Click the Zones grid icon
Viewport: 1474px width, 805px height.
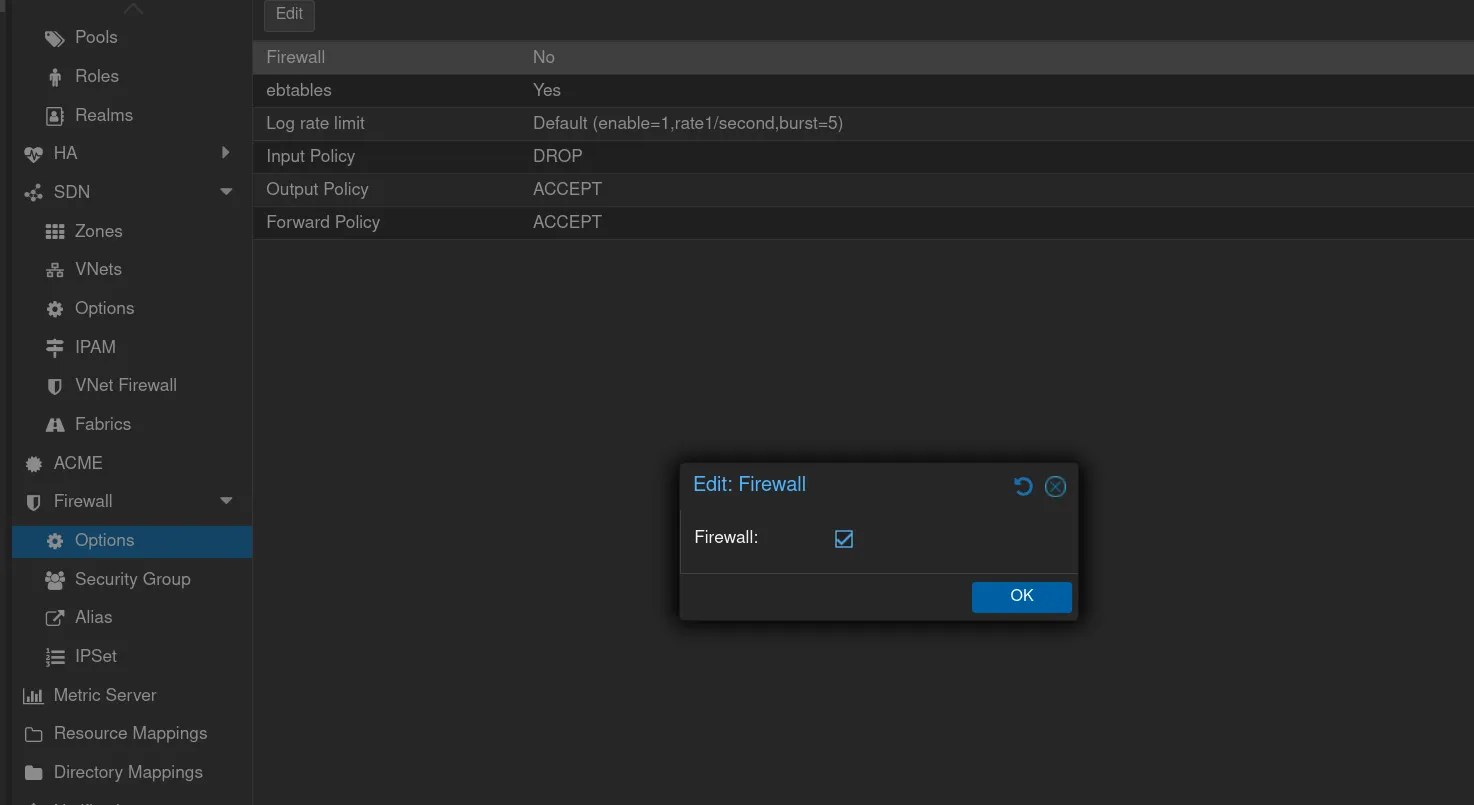[55, 232]
